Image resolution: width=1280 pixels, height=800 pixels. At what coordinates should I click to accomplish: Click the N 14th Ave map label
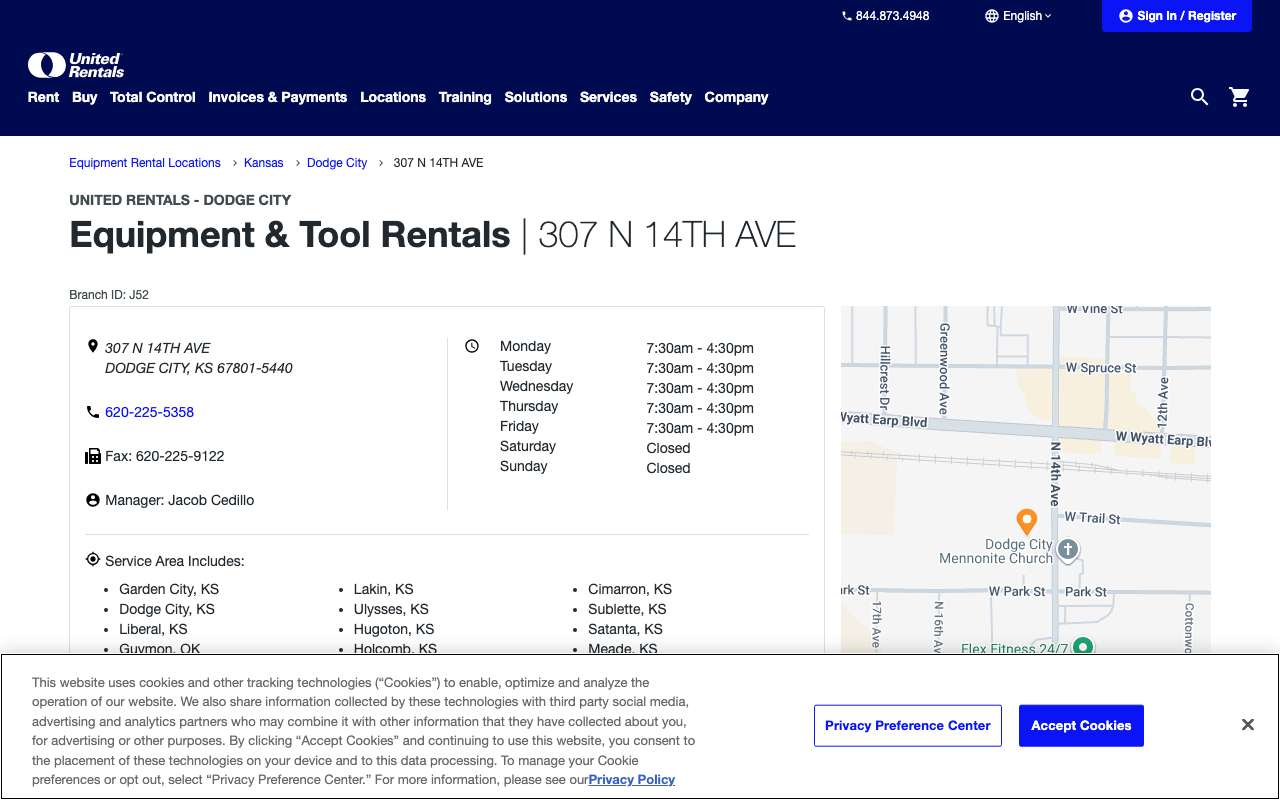pyautogui.click(x=1055, y=473)
